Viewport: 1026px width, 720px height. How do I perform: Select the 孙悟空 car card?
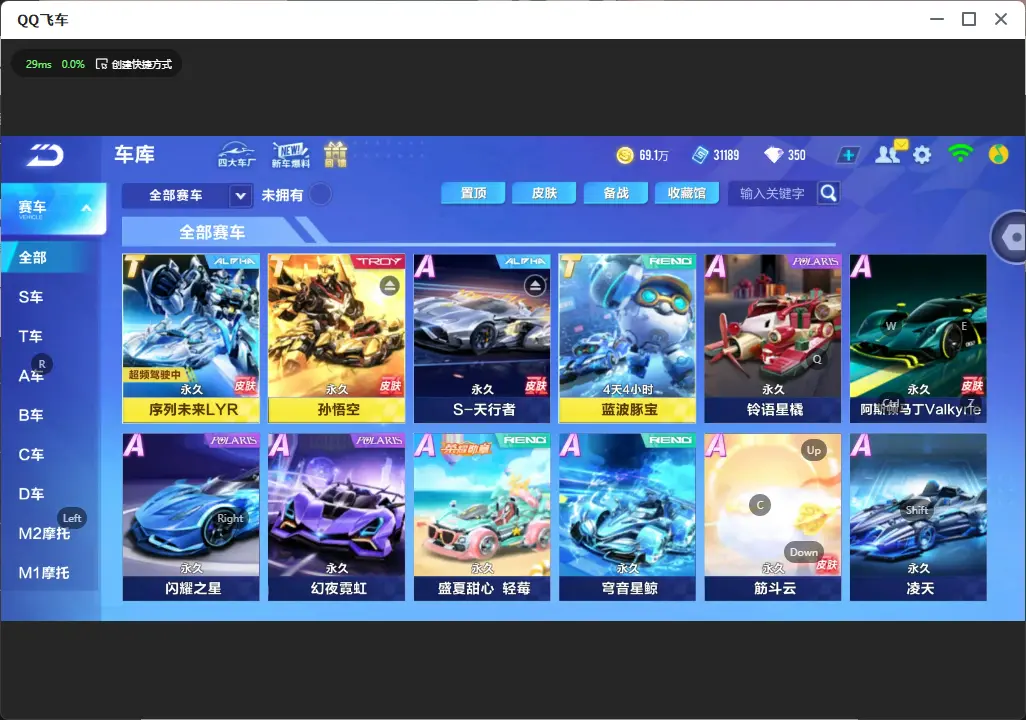(336, 338)
